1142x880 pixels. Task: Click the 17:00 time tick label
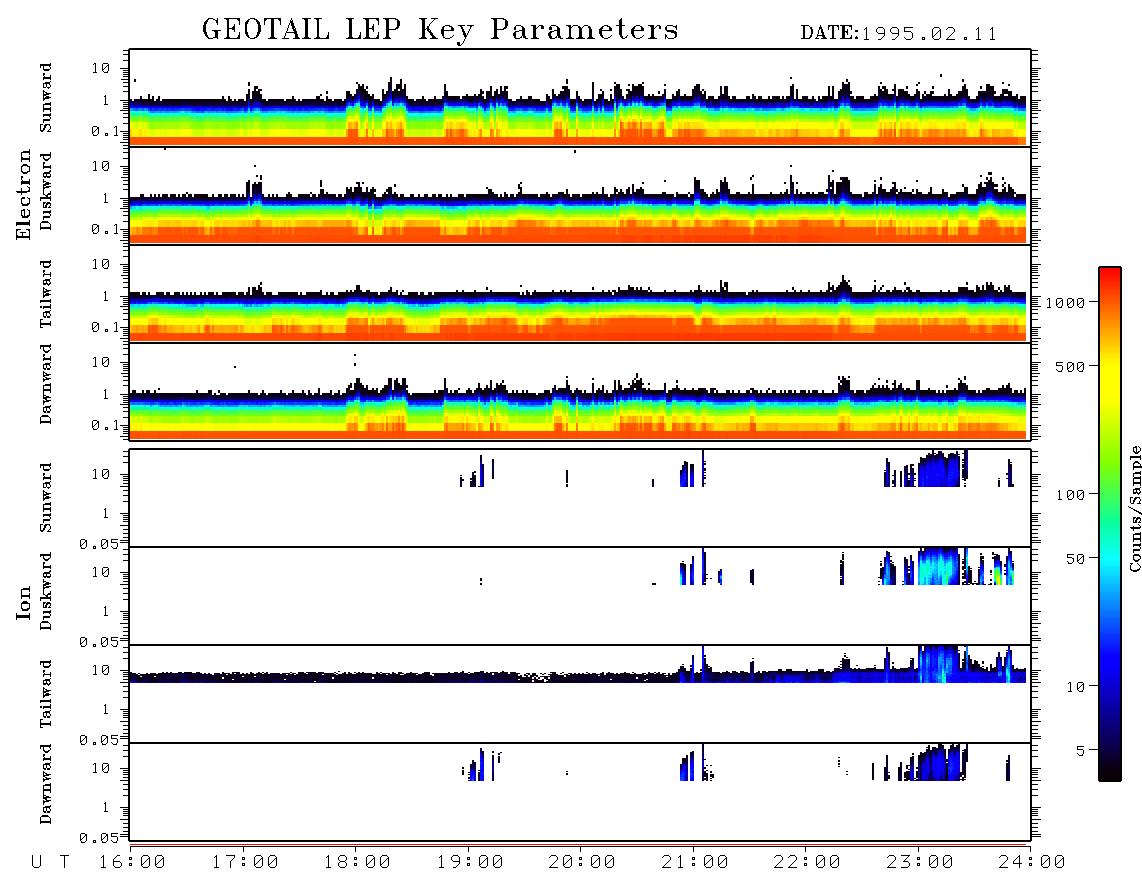[245, 863]
